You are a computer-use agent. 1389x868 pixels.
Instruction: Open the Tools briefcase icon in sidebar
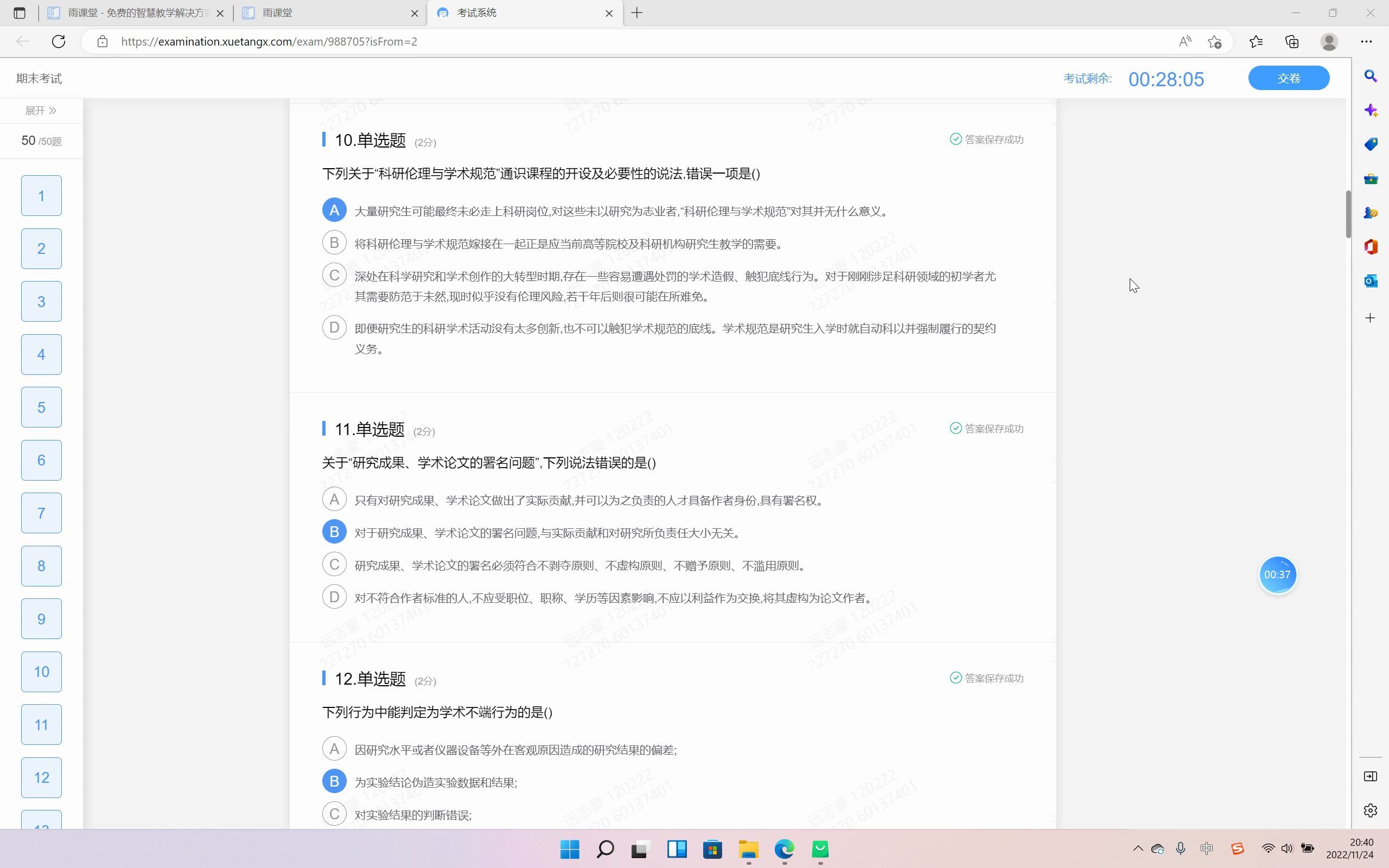click(x=1371, y=178)
